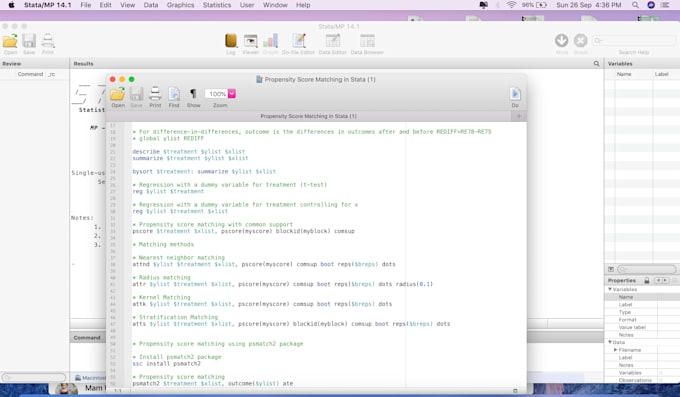Viewport: 680px width, 397px height.
Task: Click the menu bar date and time
Action: (x=589, y=5)
